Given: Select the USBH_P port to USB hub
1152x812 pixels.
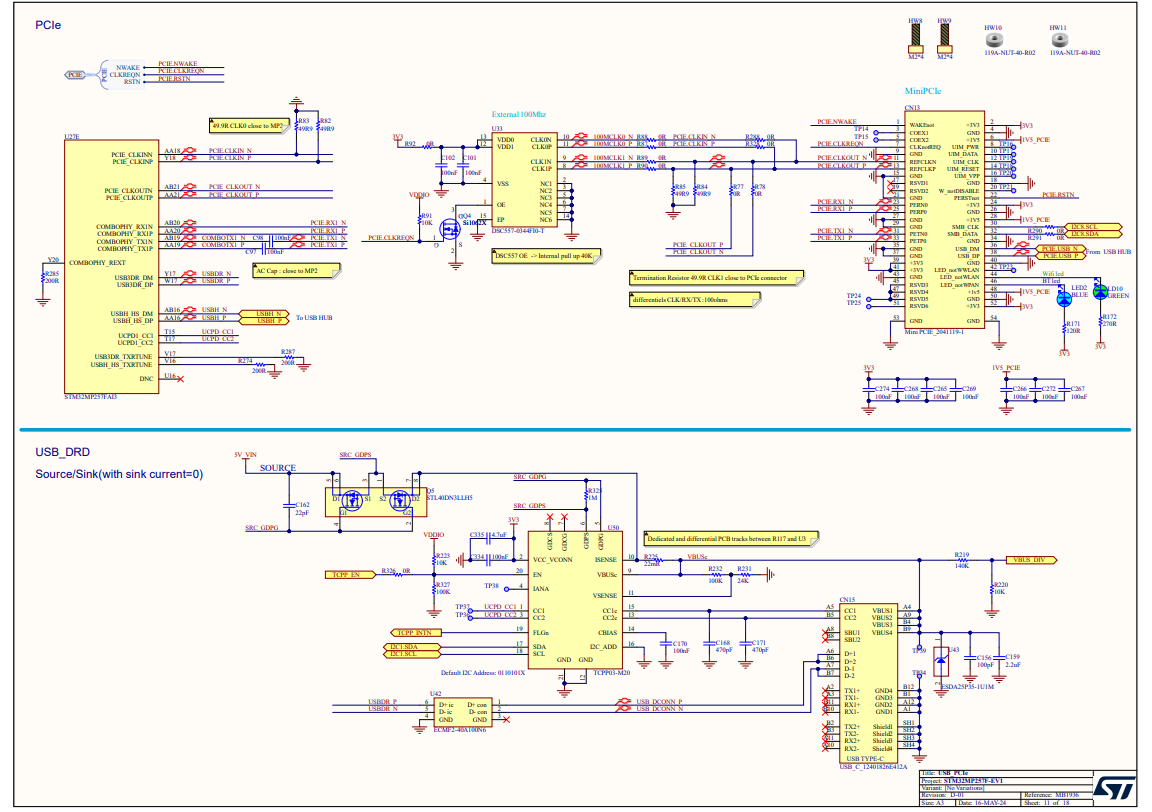Looking at the screenshot, I should click(264, 320).
